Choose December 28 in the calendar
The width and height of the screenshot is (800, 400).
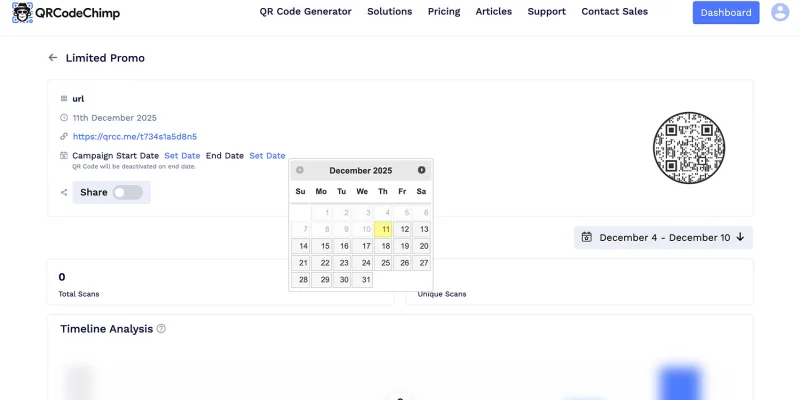[x=301, y=280]
